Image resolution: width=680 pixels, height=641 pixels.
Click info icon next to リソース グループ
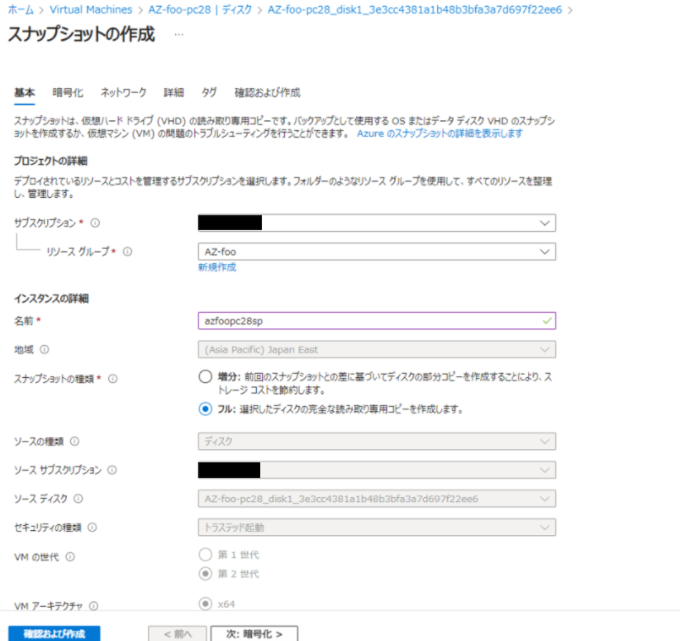[x=127, y=252]
